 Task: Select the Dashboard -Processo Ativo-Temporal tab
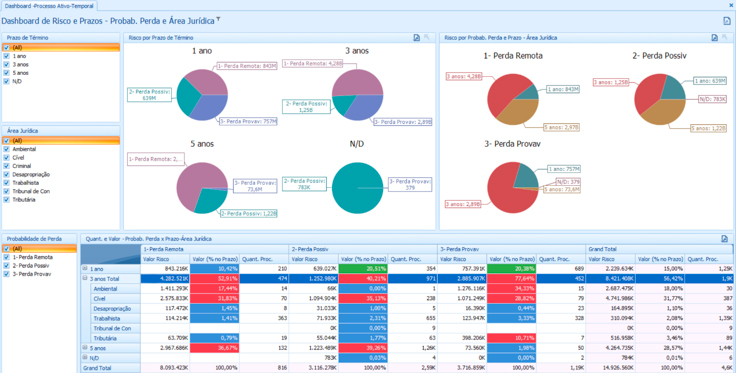[49, 6]
